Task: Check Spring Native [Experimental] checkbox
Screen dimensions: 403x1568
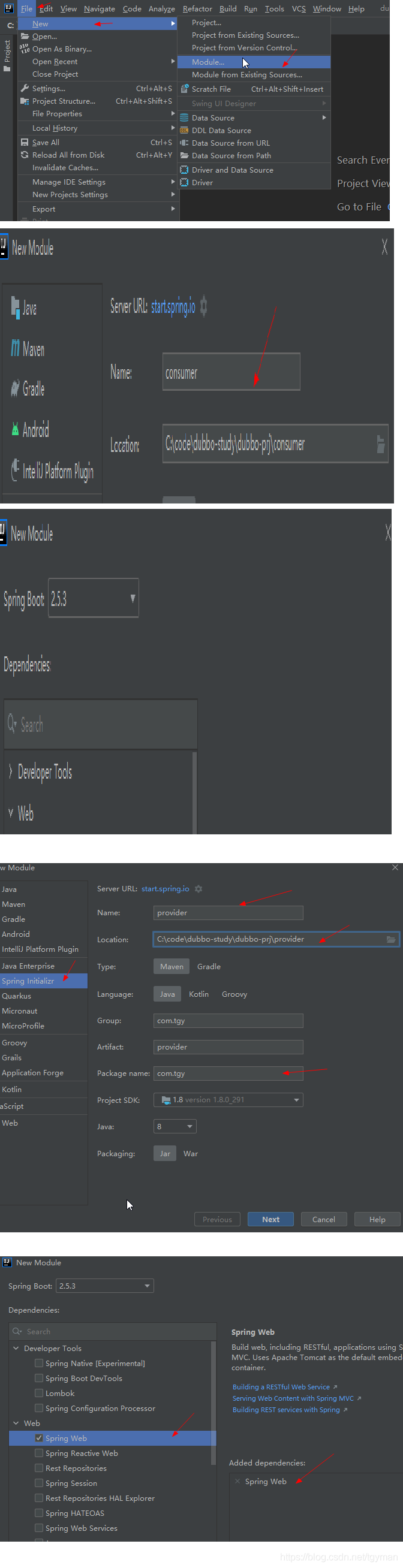Action: (x=39, y=1364)
